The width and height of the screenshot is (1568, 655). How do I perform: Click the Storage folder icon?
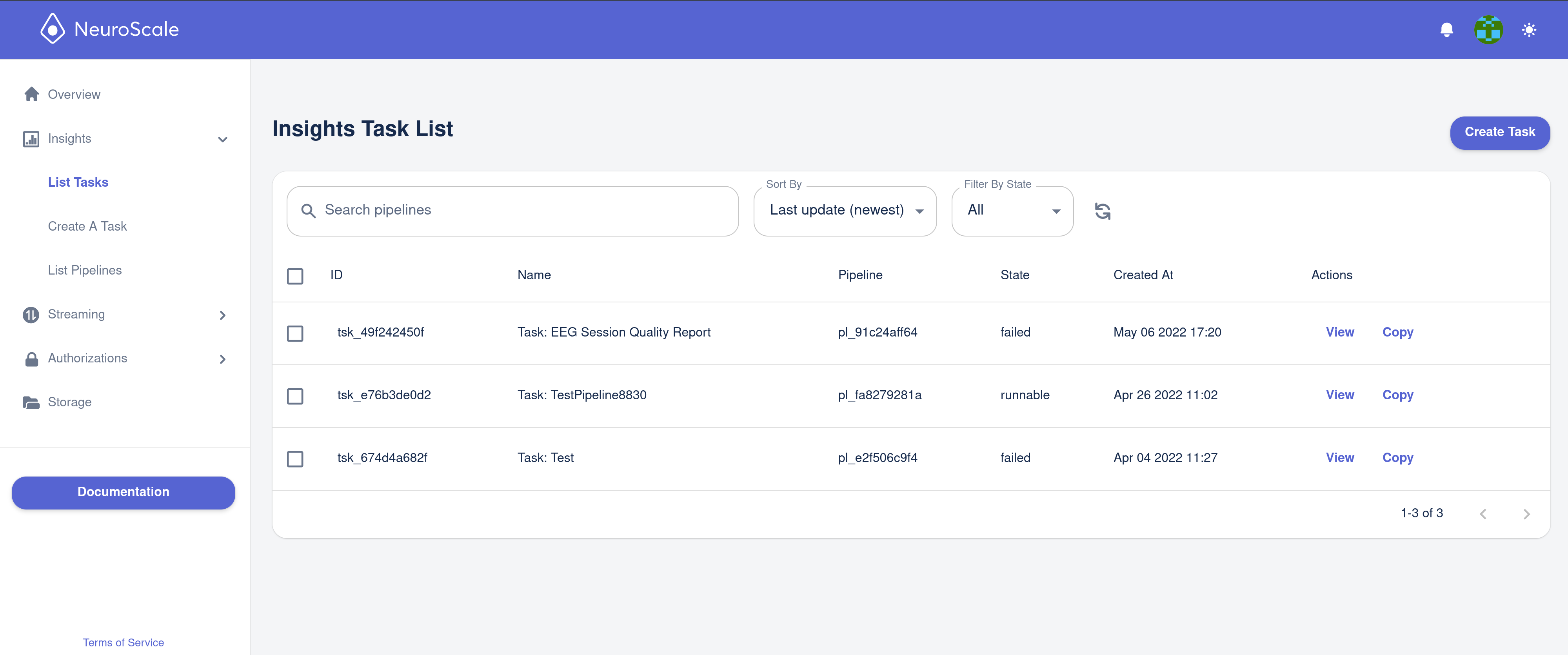click(x=31, y=402)
